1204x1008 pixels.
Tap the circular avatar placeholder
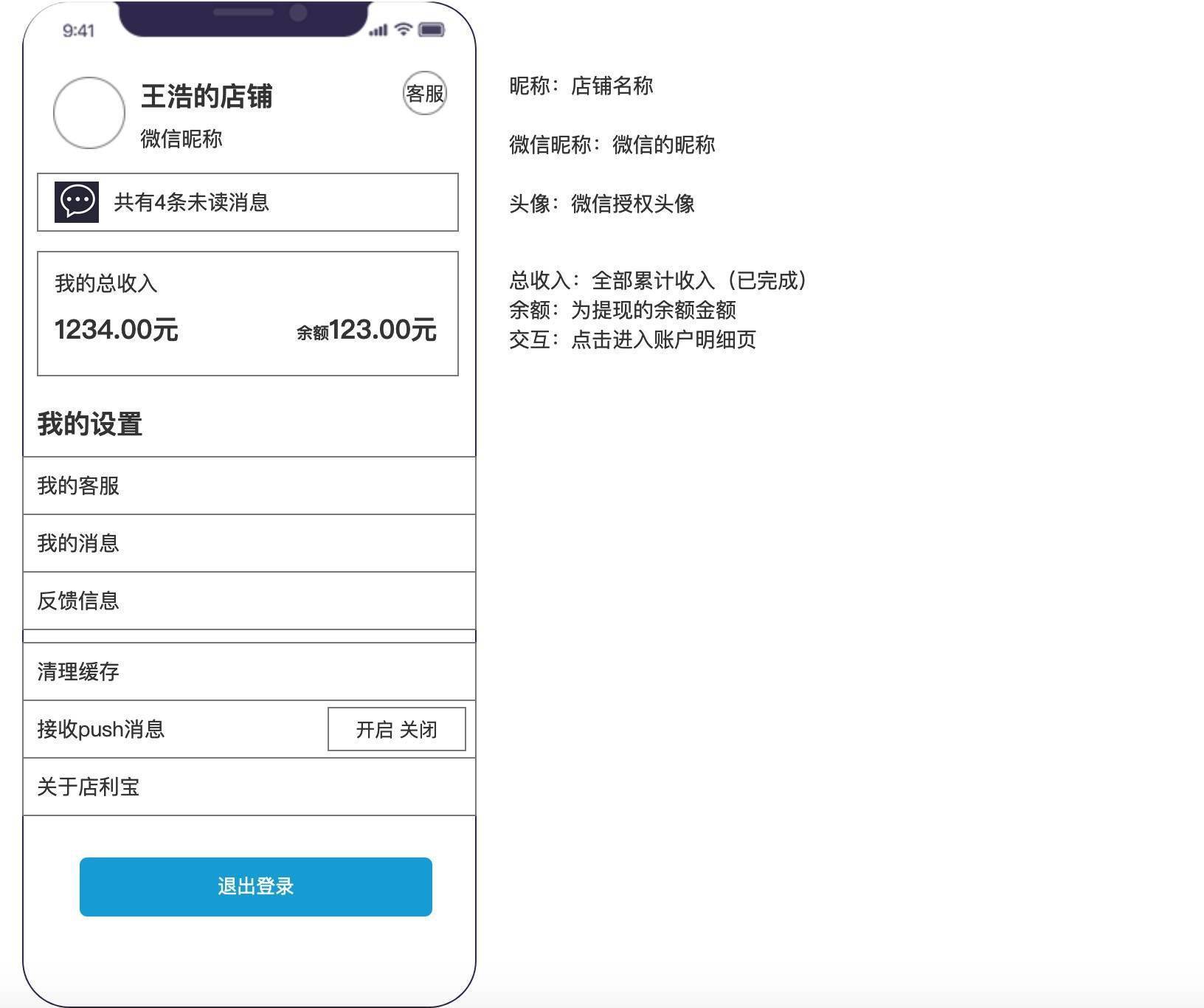click(x=89, y=113)
